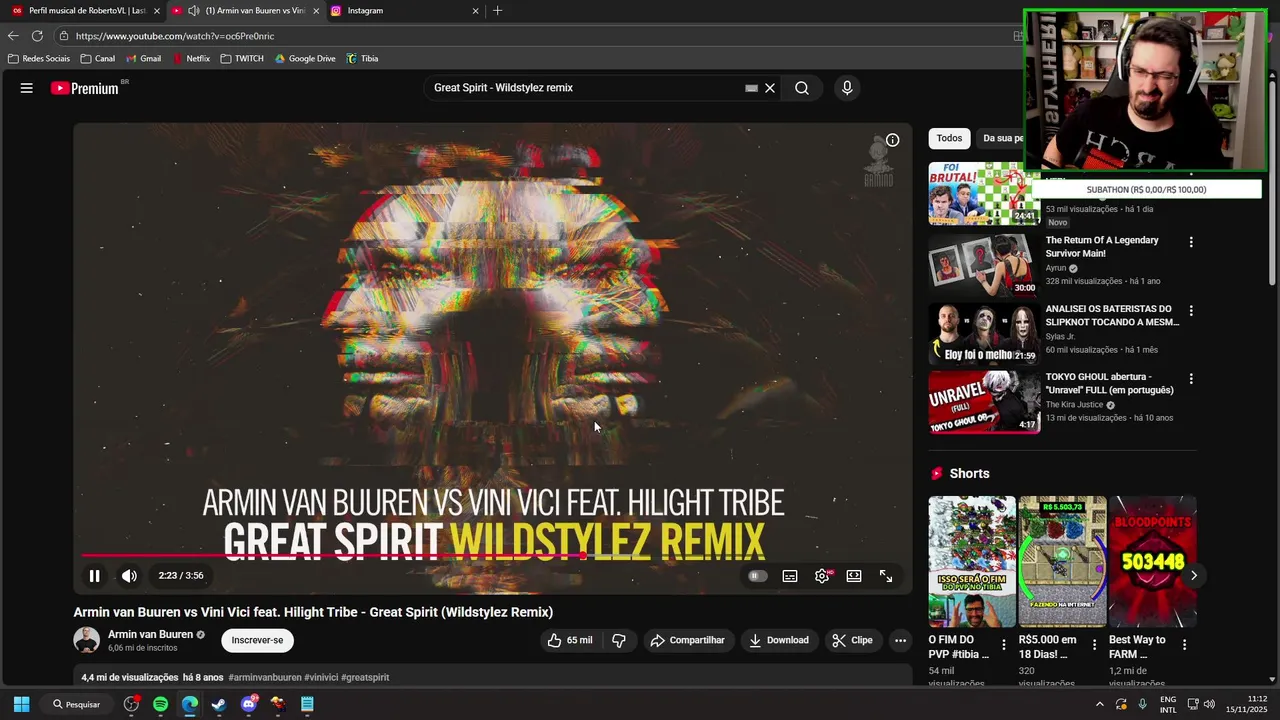This screenshot has width=1280, height=720.
Task: Open Armin van Buuren channel avatar
Action: click(x=87, y=640)
